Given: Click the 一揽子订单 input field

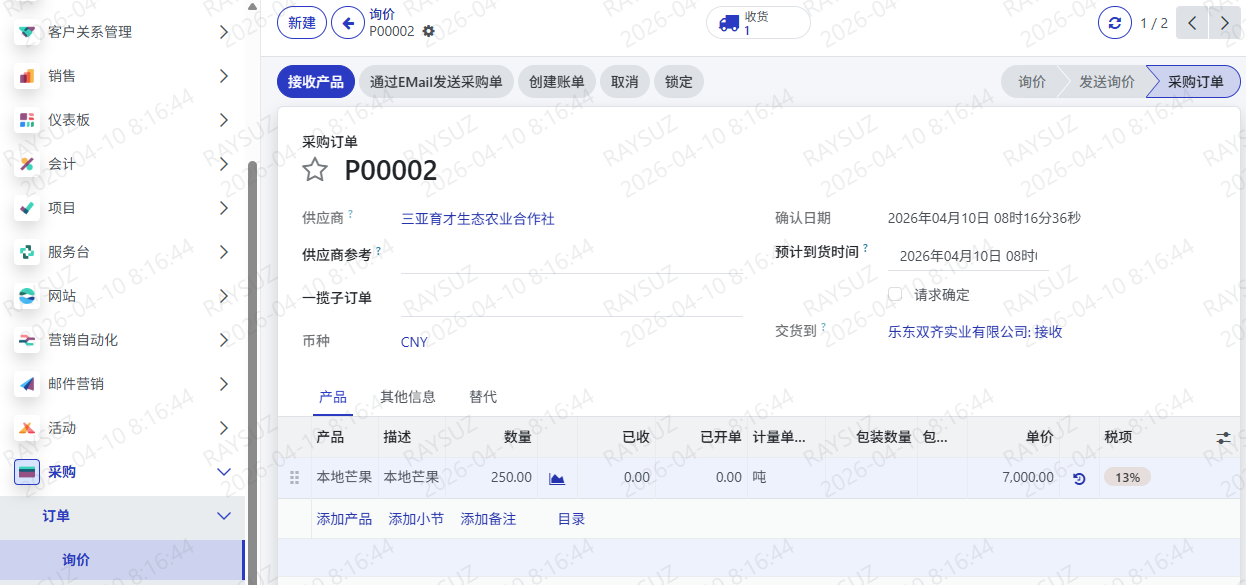Looking at the screenshot, I should tap(572, 299).
